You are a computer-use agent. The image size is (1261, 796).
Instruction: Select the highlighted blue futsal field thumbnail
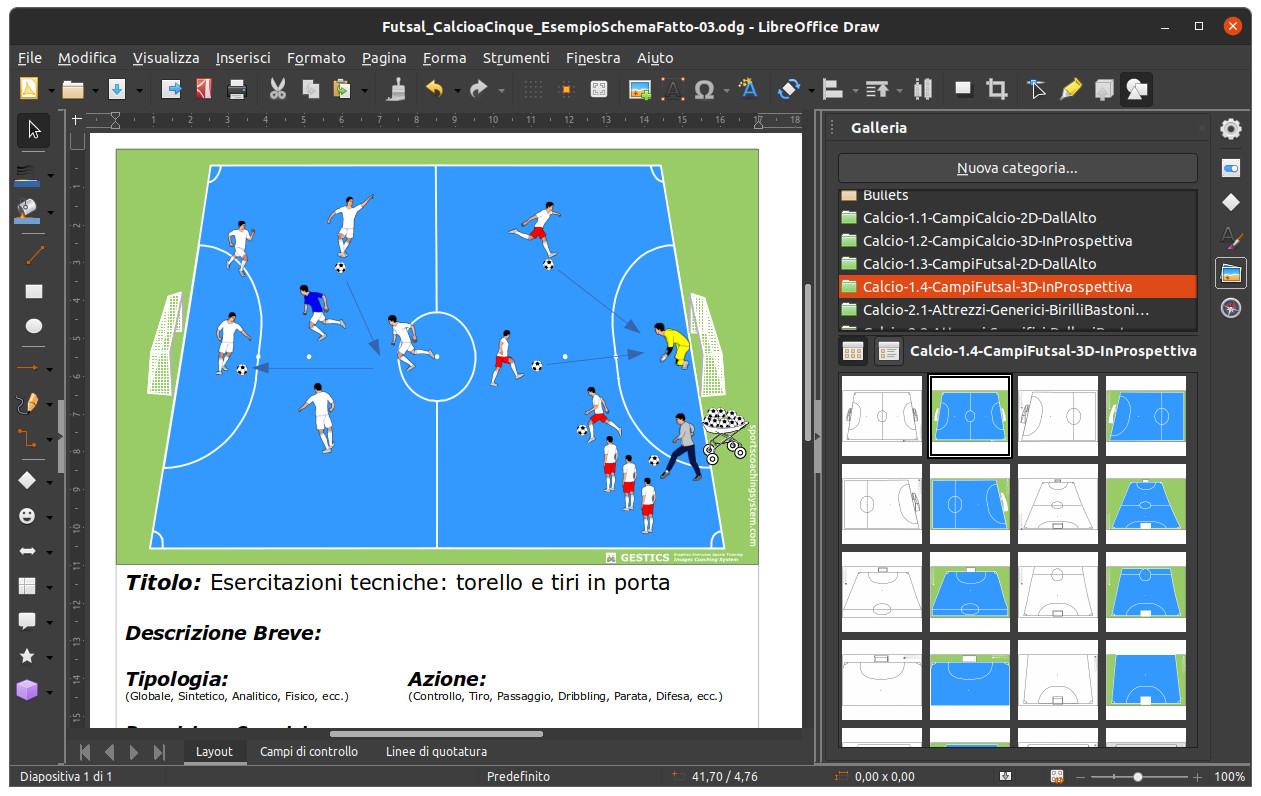(x=970, y=416)
